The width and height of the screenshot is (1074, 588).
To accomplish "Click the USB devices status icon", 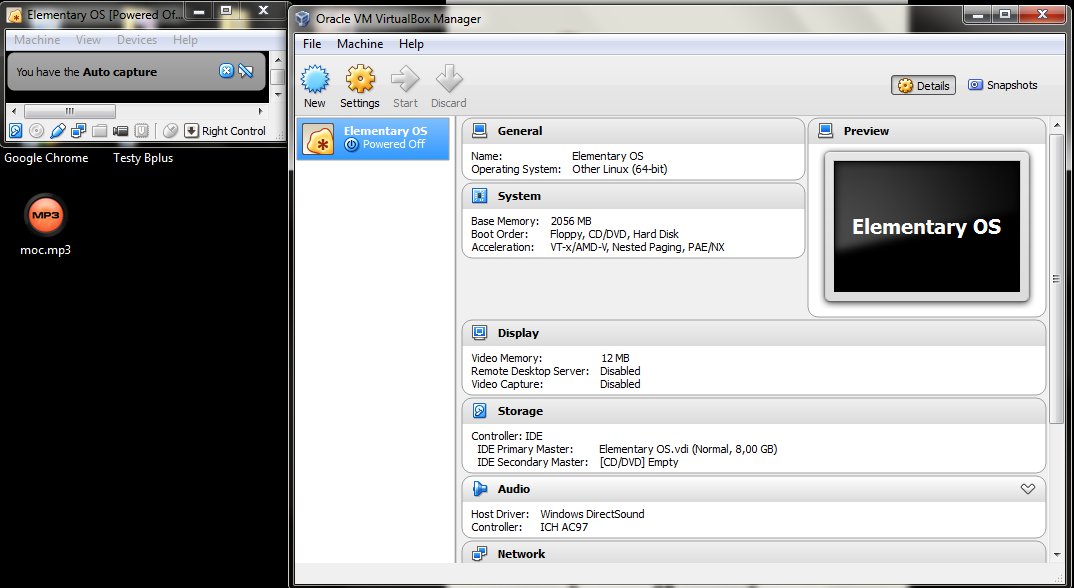I will [x=58, y=131].
